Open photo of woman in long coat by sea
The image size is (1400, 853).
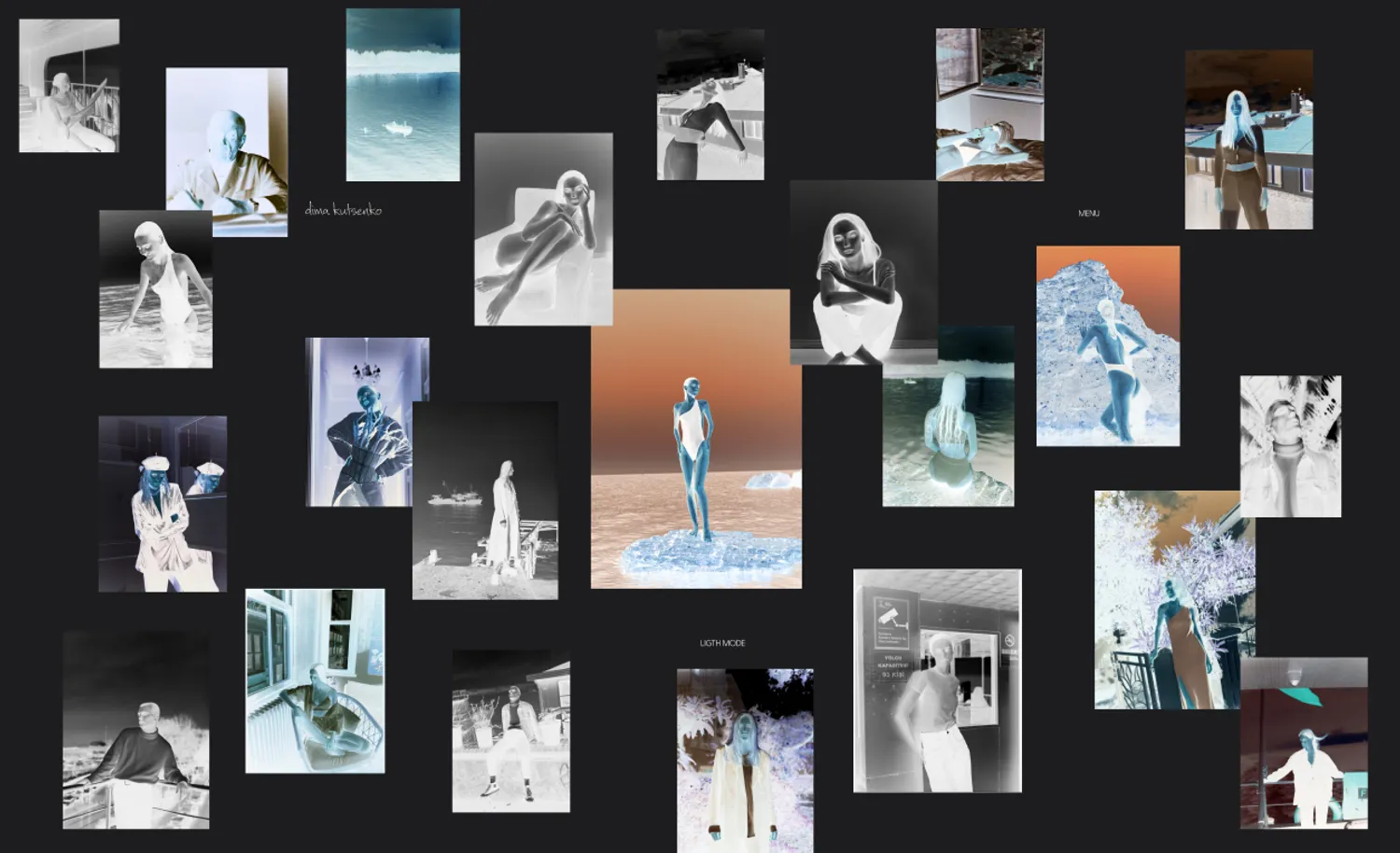point(484,500)
